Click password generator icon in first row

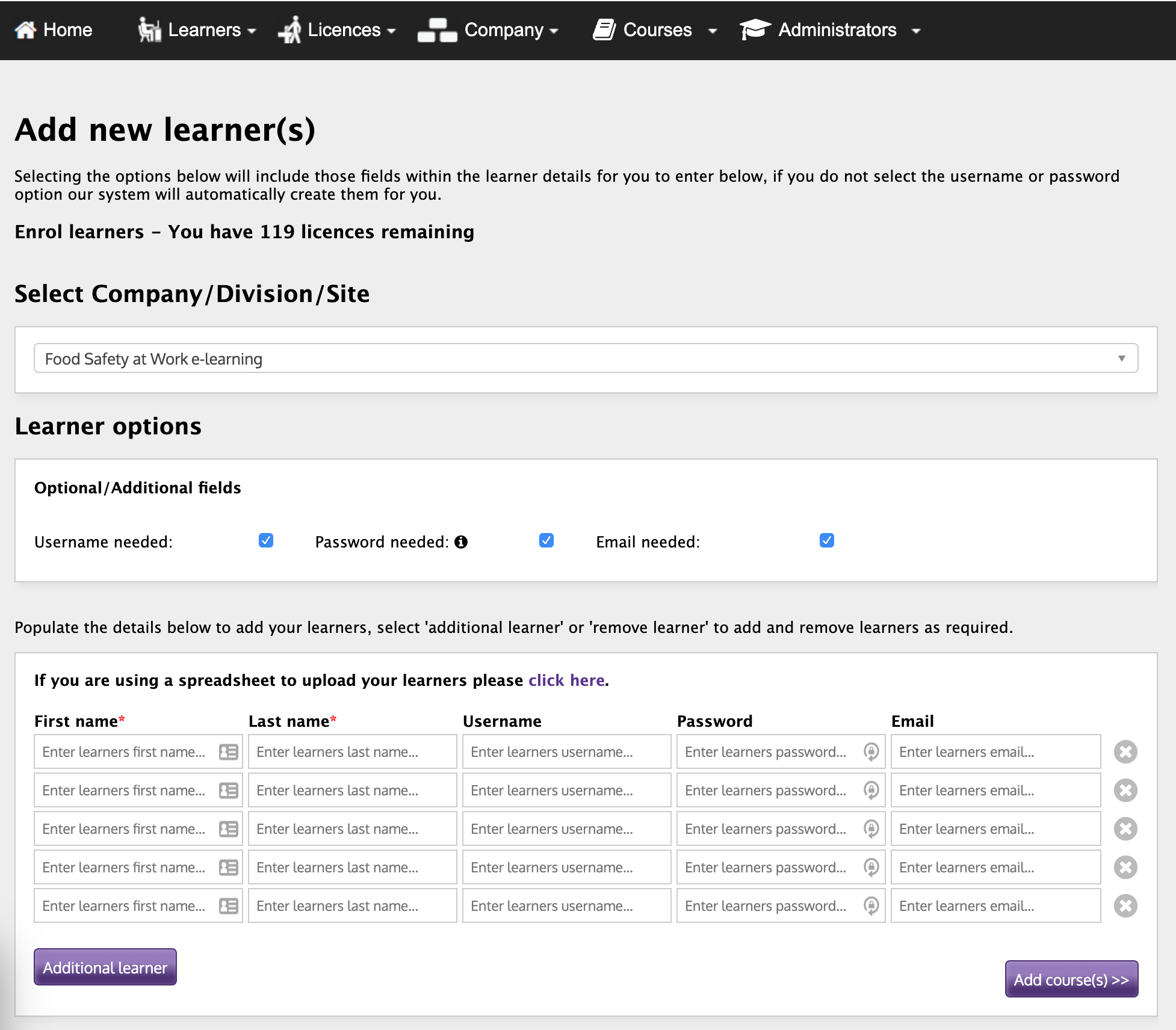tap(871, 752)
